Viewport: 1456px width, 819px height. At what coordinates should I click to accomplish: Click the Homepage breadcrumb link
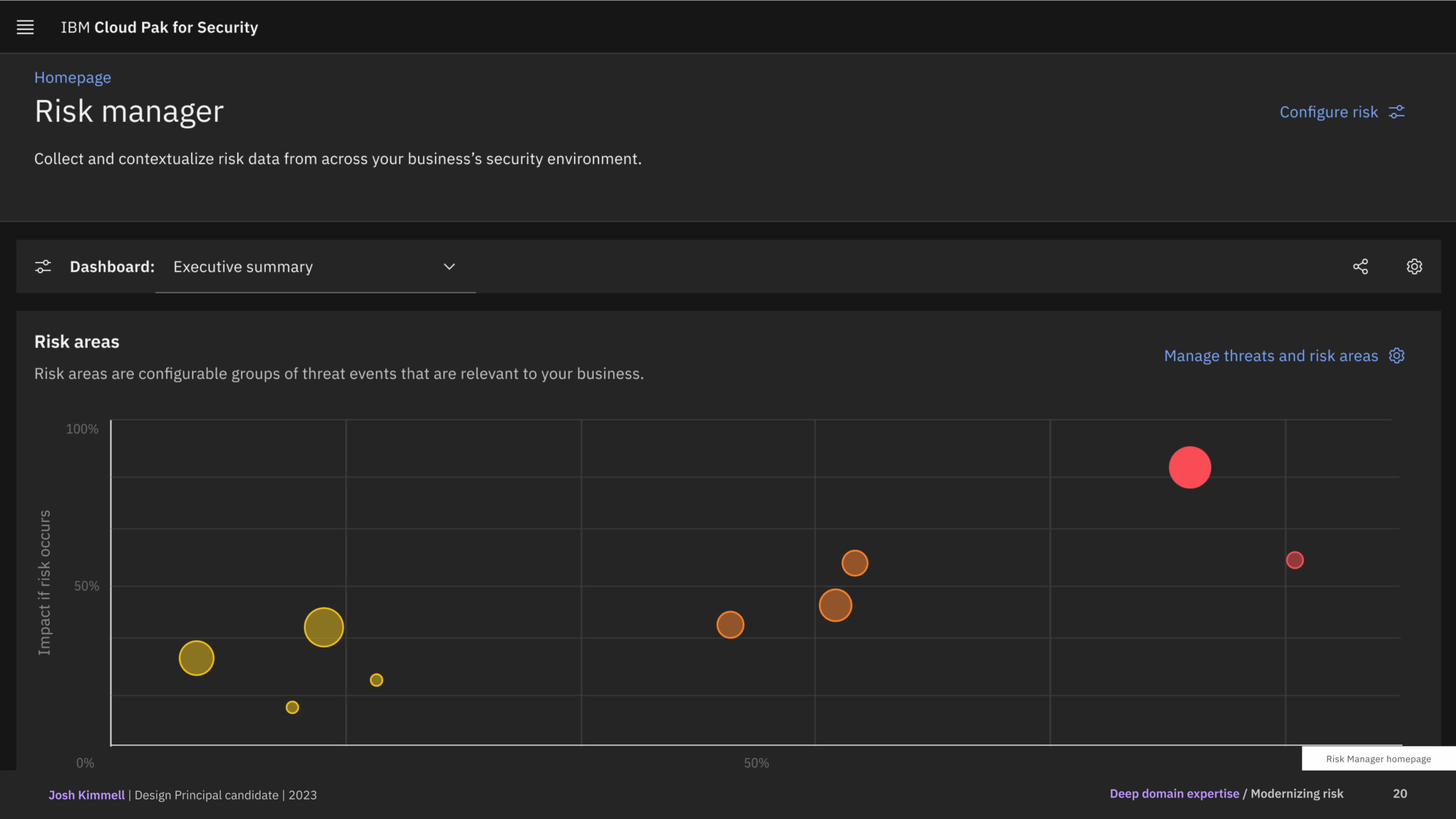[72, 77]
